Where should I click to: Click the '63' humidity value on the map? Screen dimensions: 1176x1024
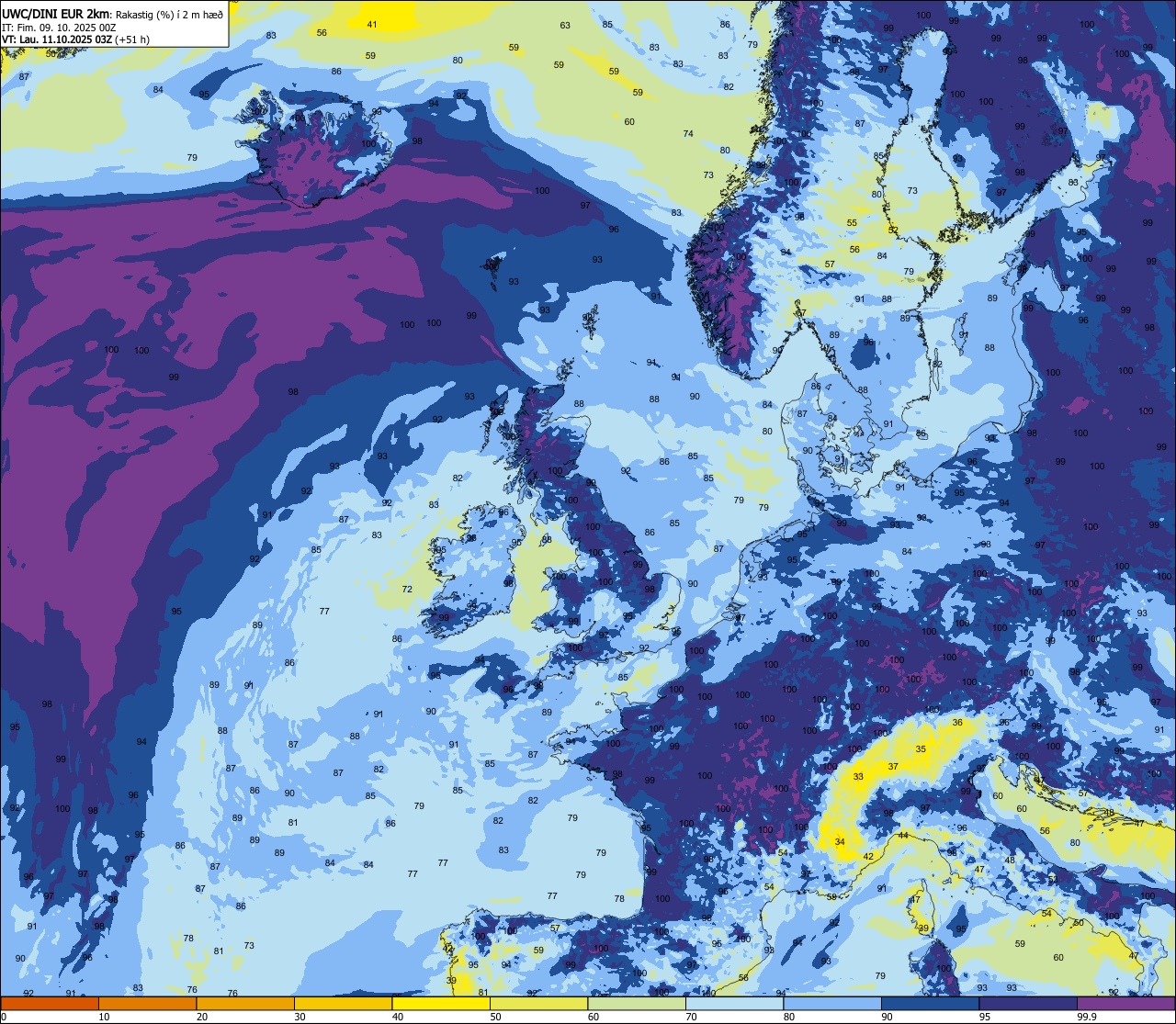point(565,25)
